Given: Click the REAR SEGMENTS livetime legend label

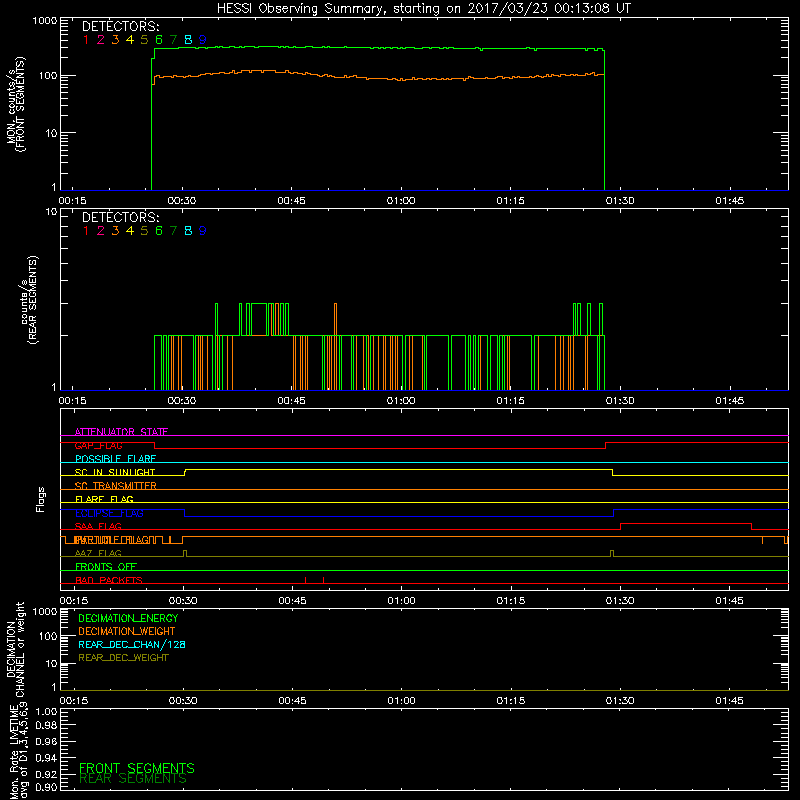Looking at the screenshot, I should click(x=133, y=779).
